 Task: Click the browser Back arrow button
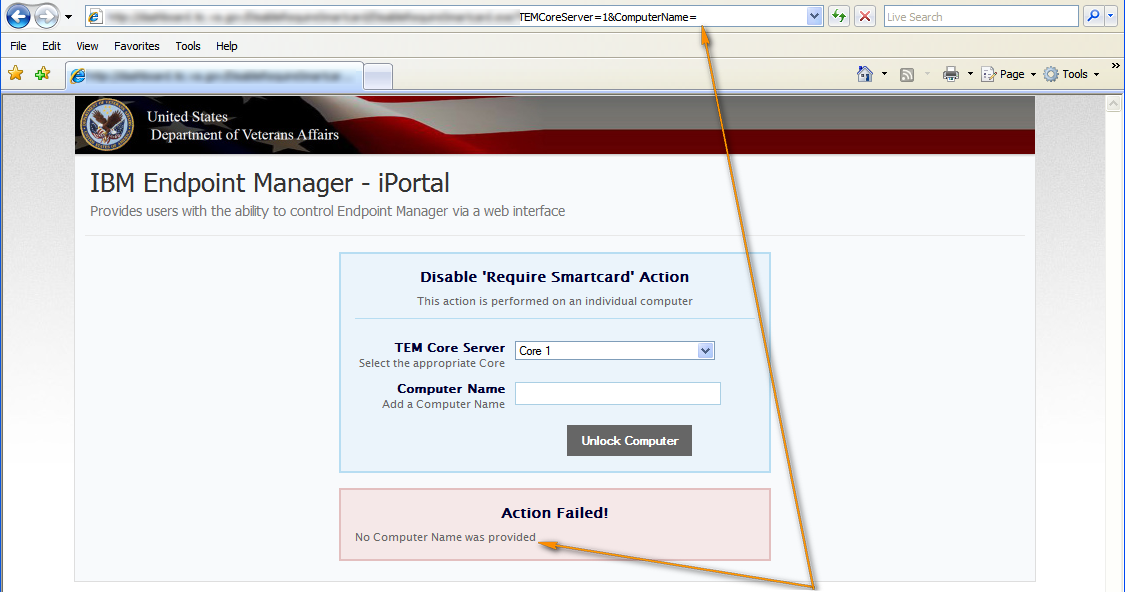18,16
